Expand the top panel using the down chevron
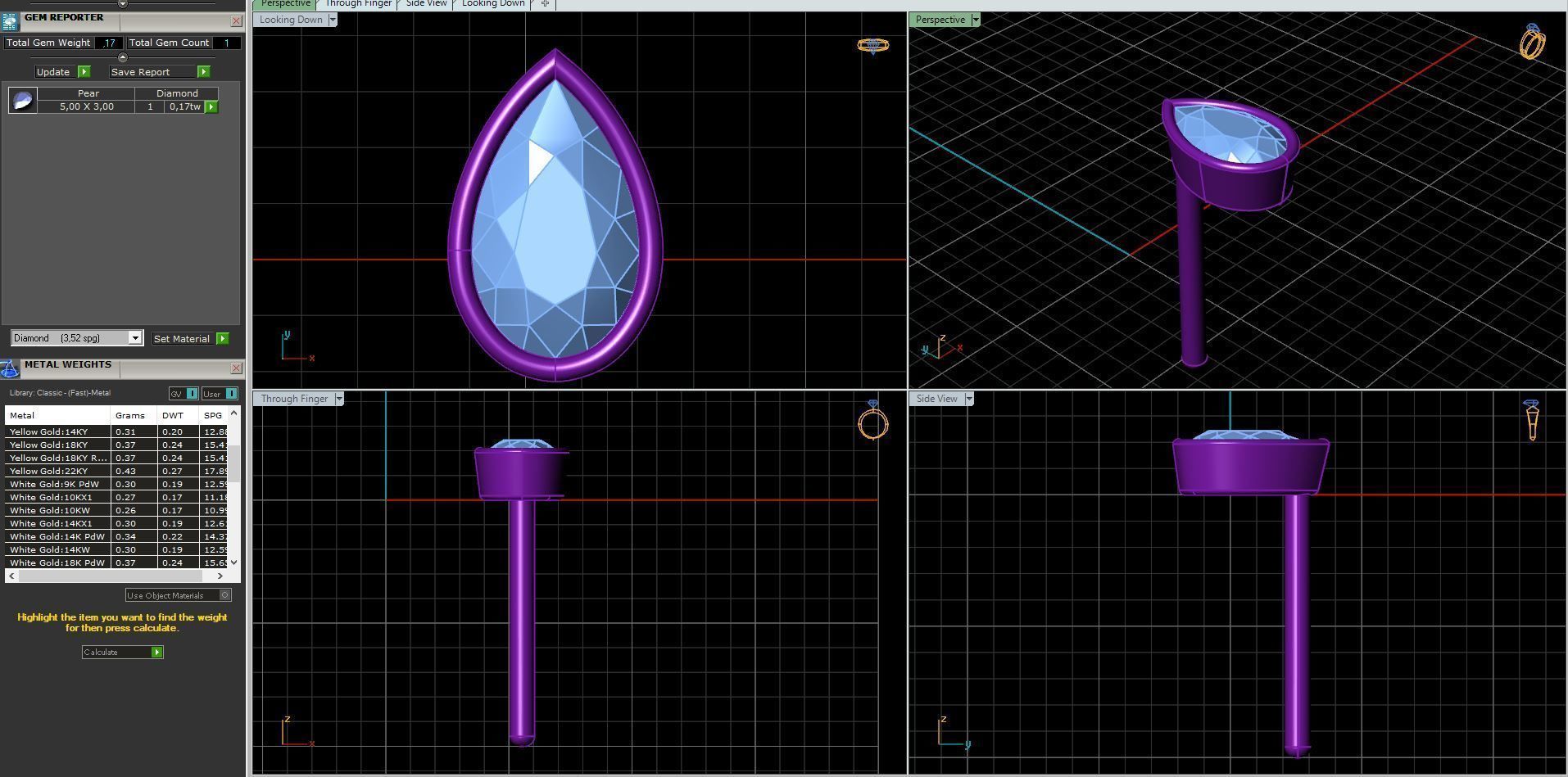 pos(122,4)
